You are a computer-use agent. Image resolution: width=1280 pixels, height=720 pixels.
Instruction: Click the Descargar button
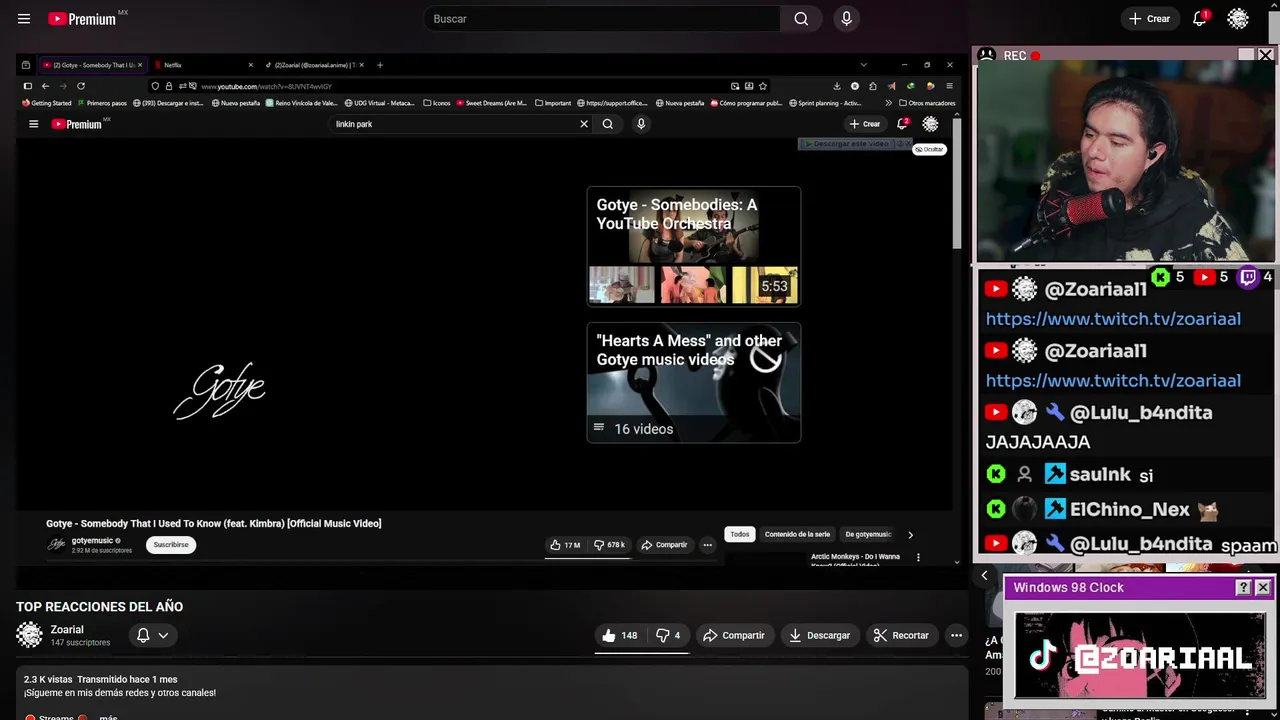pos(819,635)
